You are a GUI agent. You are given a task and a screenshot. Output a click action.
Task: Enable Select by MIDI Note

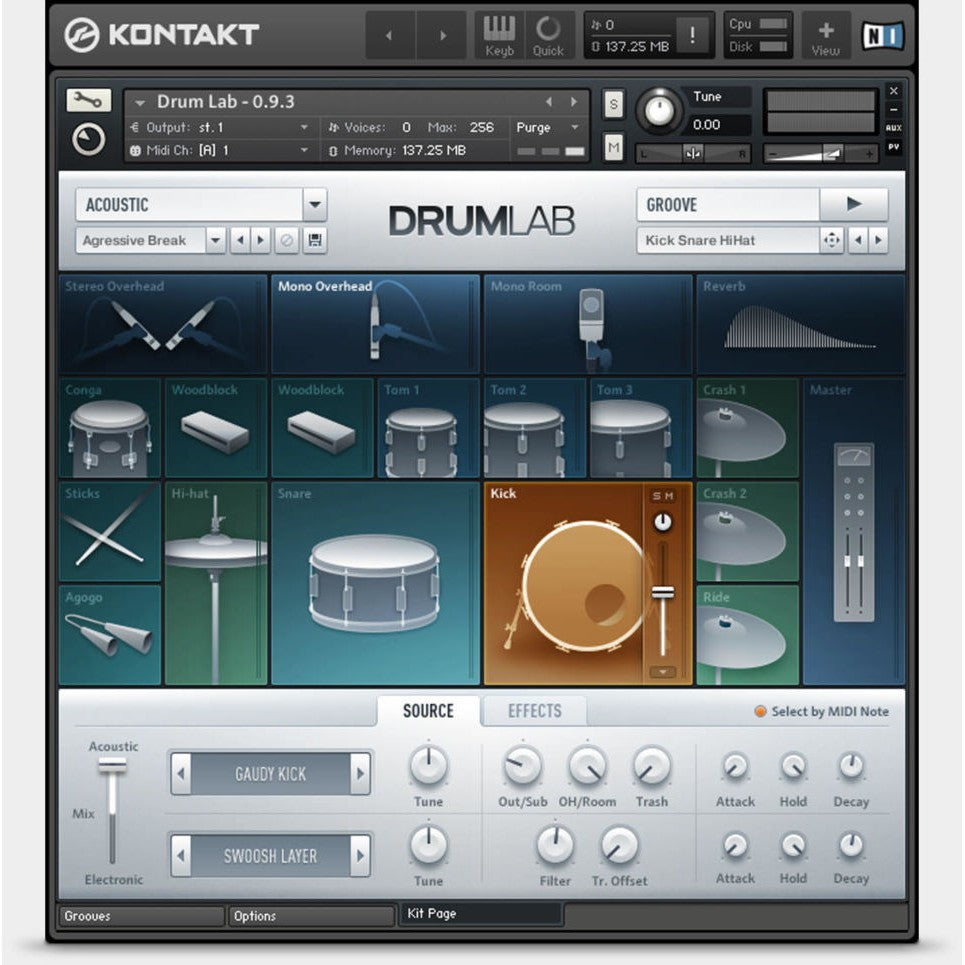click(x=761, y=711)
